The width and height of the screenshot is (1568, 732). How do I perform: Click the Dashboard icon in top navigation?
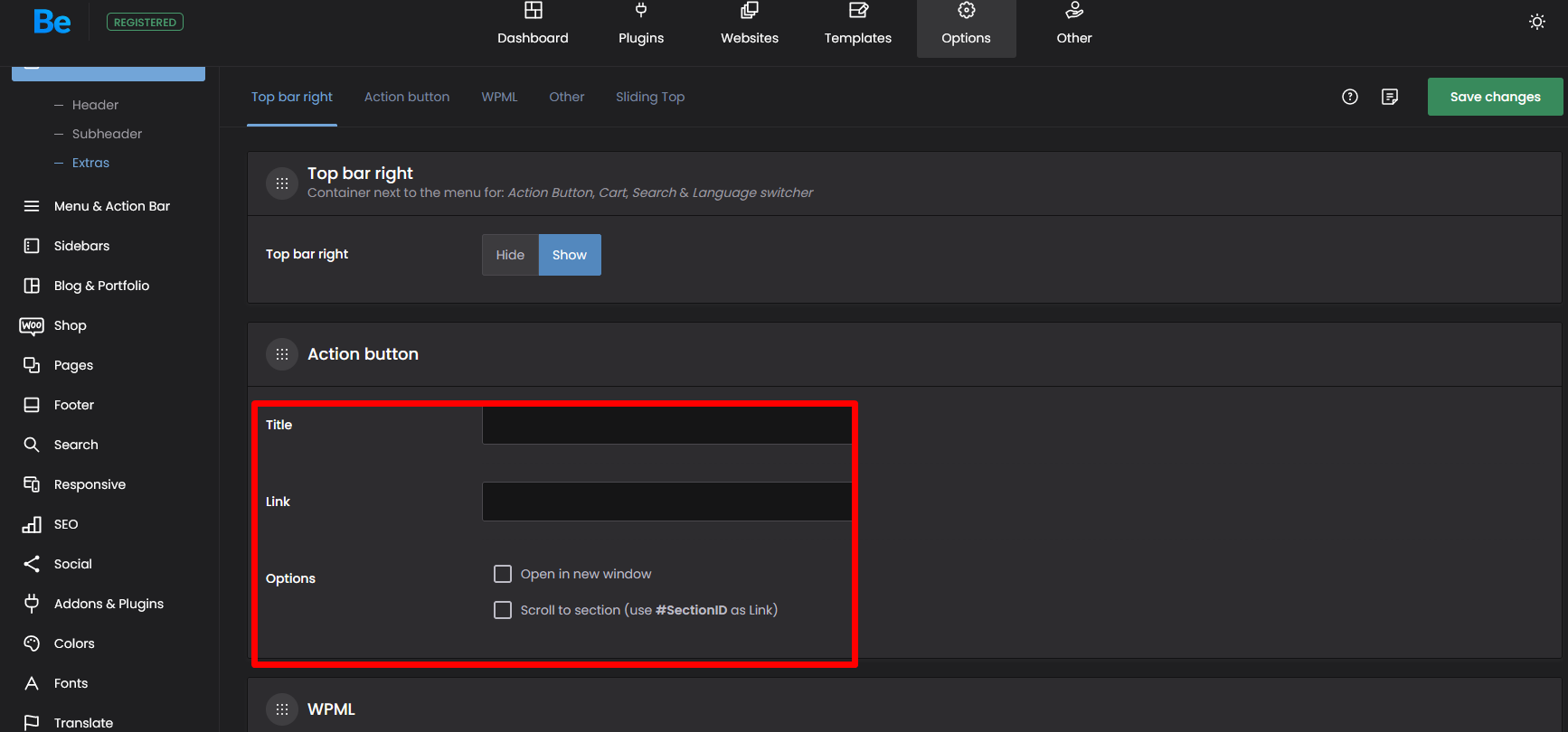tap(534, 11)
